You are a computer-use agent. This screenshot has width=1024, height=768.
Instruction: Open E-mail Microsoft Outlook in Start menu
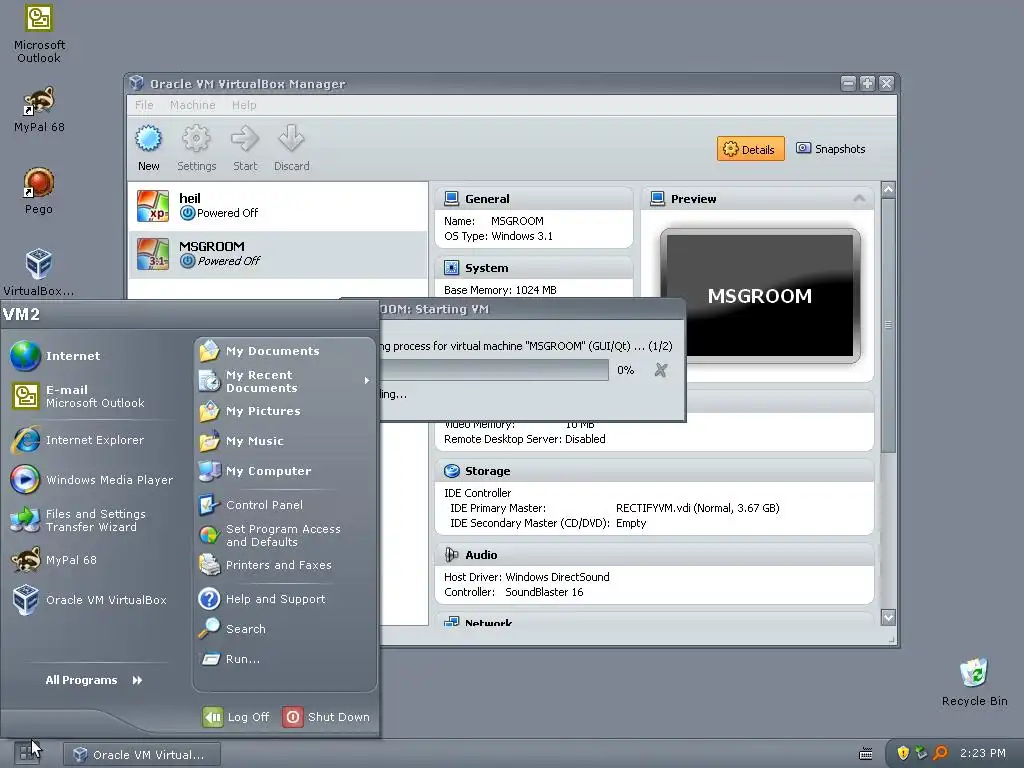pyautogui.click(x=91, y=396)
